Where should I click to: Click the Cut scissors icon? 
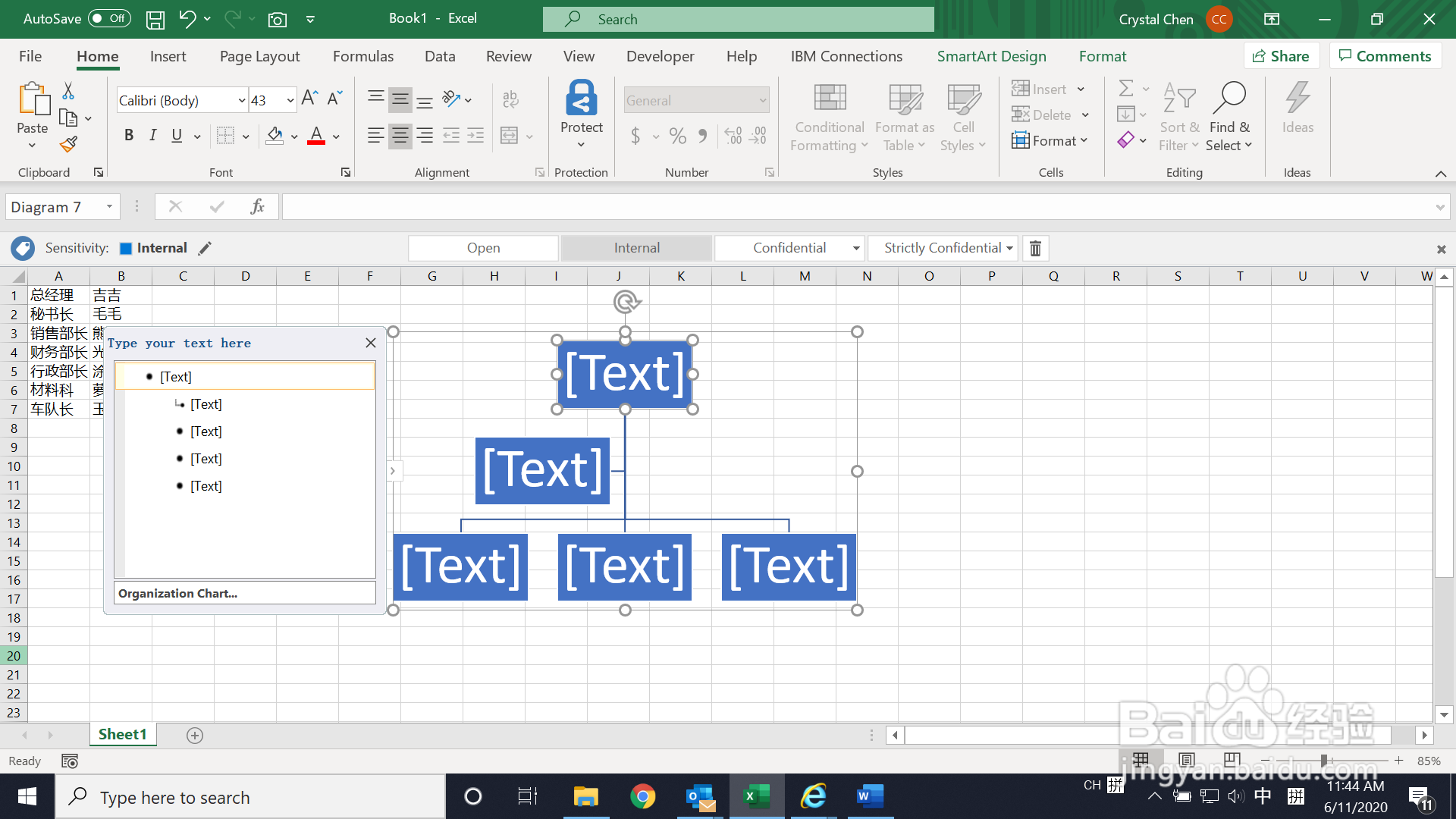point(68,91)
